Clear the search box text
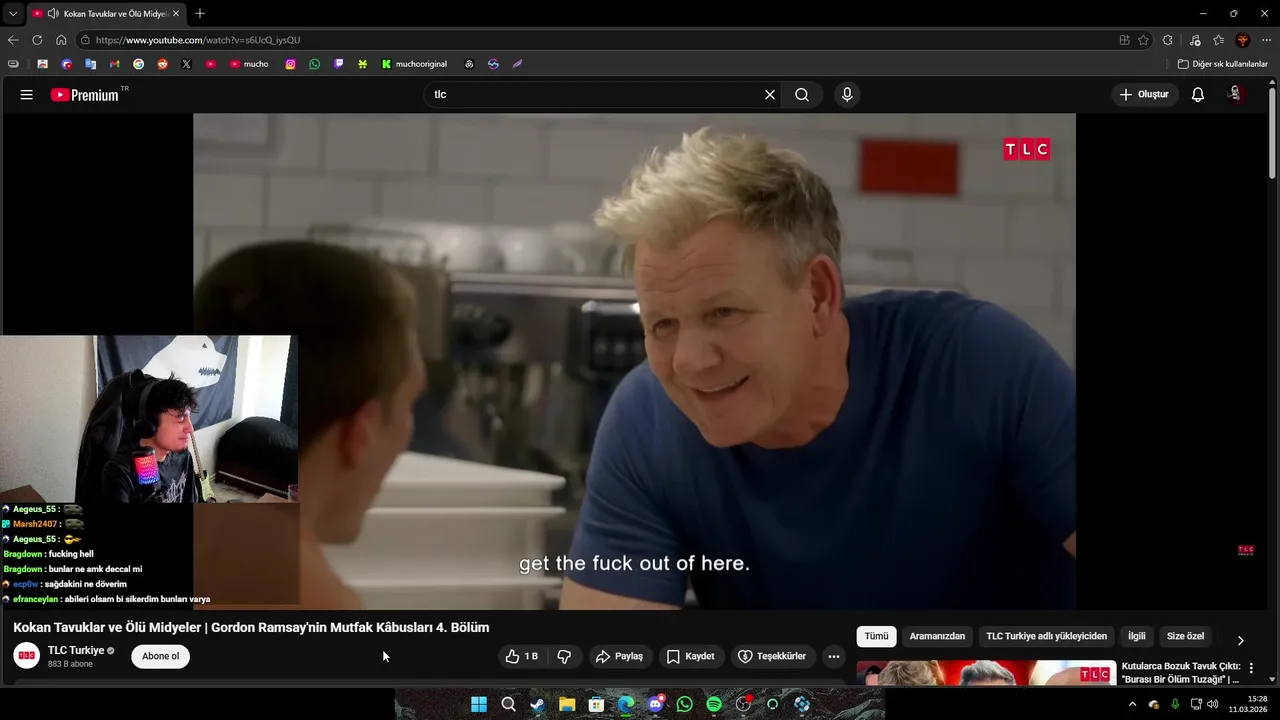Viewport: 1280px width, 720px height. 770,94
